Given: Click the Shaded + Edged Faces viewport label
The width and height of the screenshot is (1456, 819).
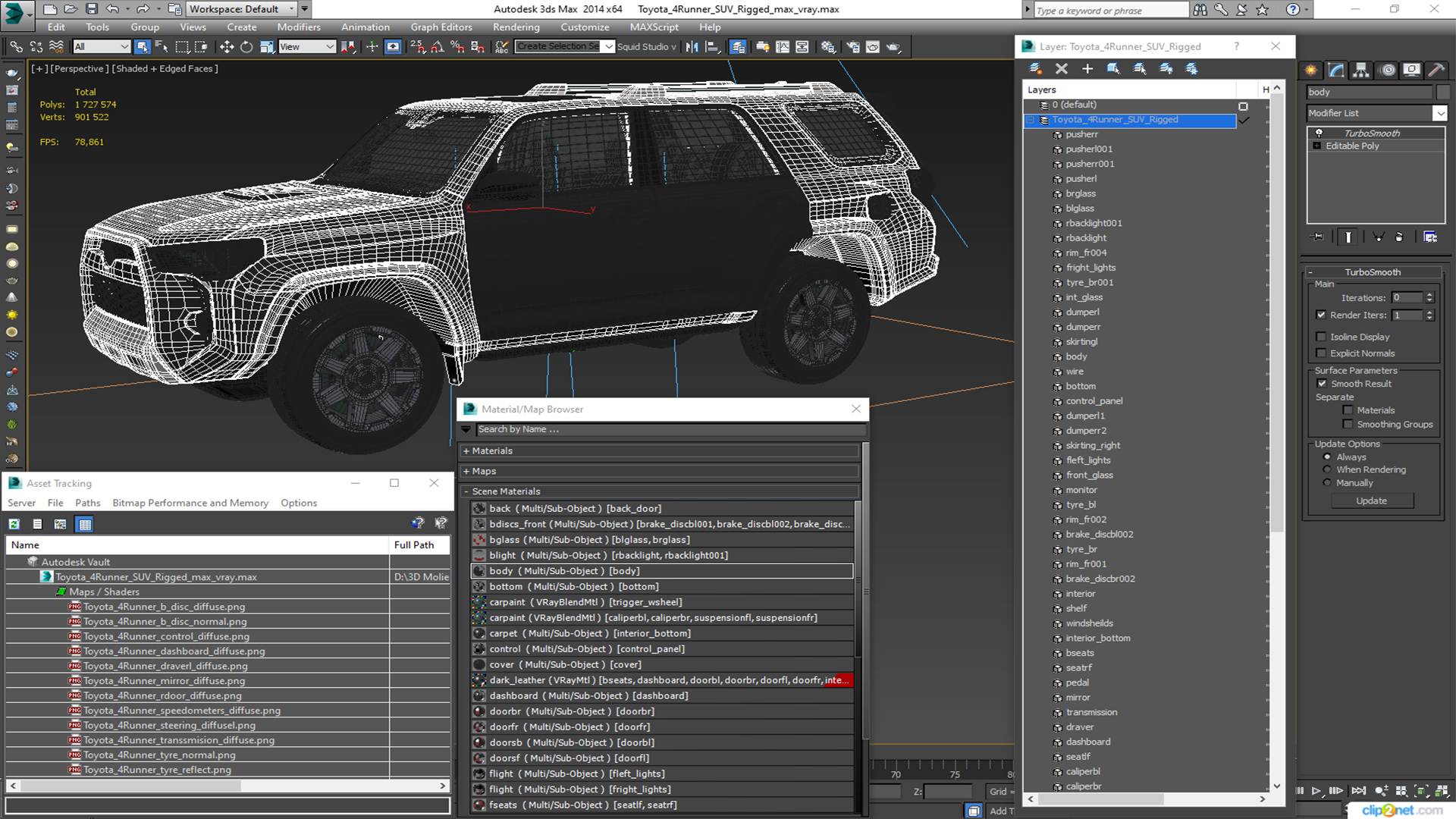Looking at the screenshot, I should click(165, 68).
